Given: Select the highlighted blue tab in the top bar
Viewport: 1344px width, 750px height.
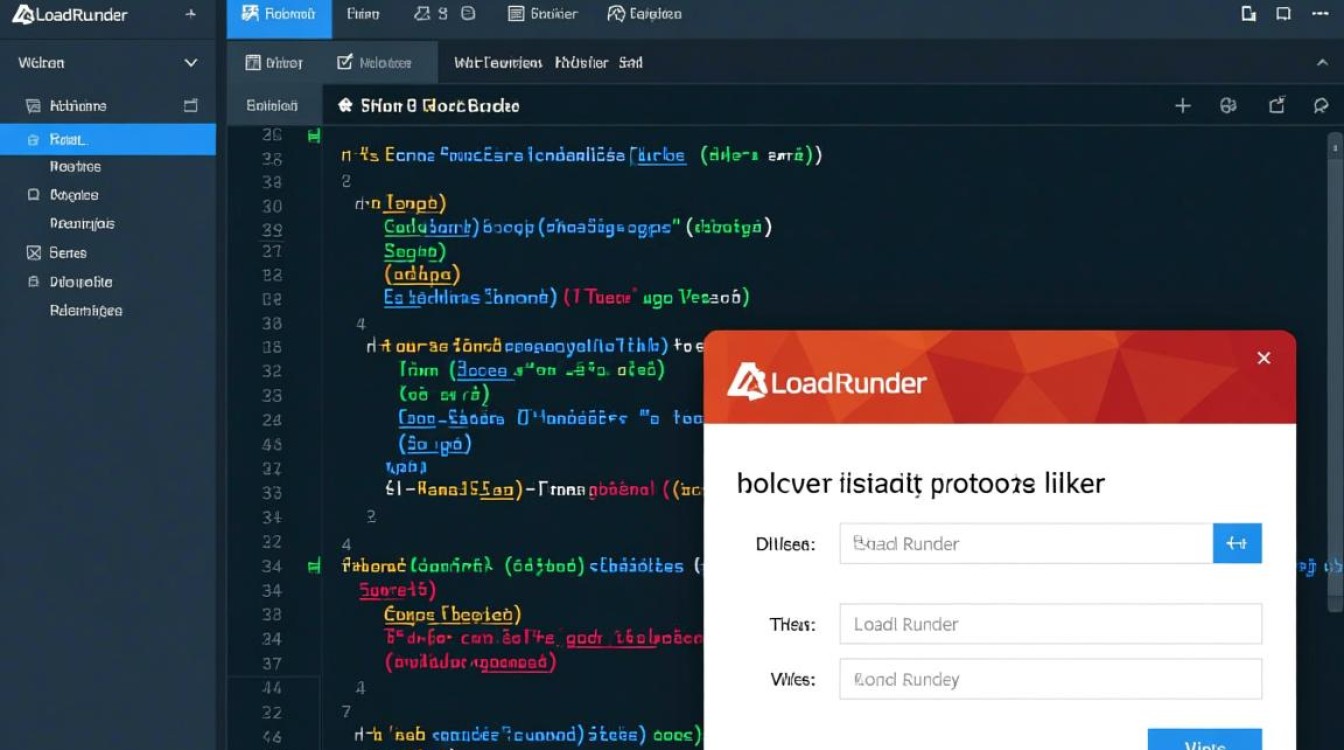Looking at the screenshot, I should (x=279, y=15).
